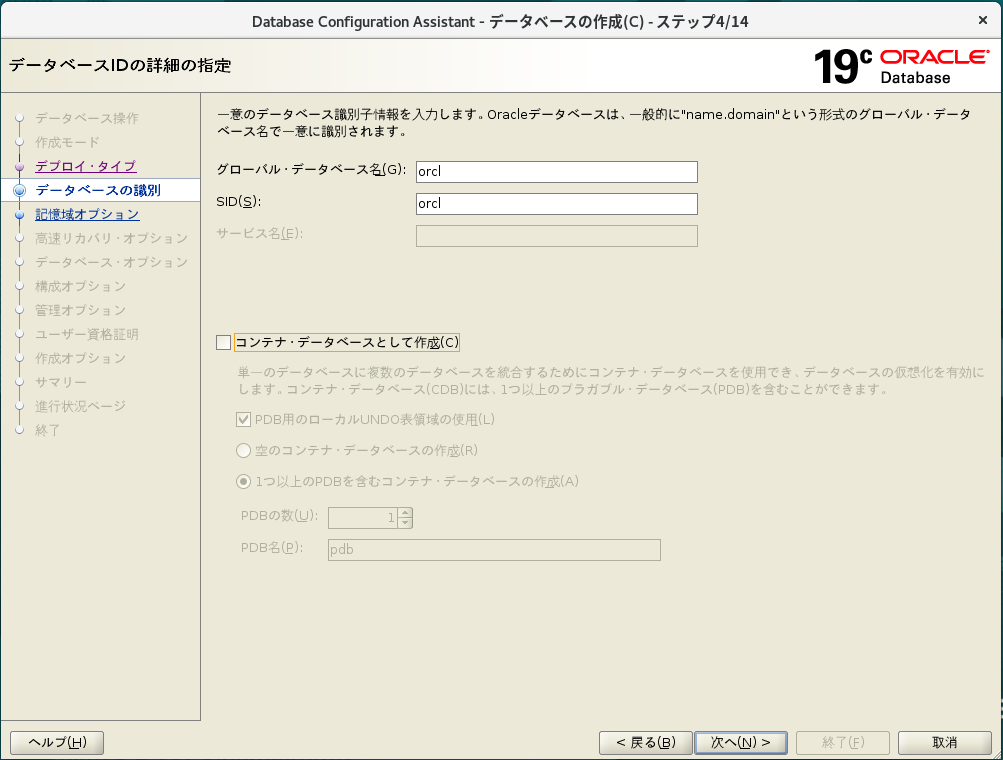Screen dimensions: 1003x760
Task: Select 空のコンテナ・データベースの作成 radio button
Action: (244, 451)
